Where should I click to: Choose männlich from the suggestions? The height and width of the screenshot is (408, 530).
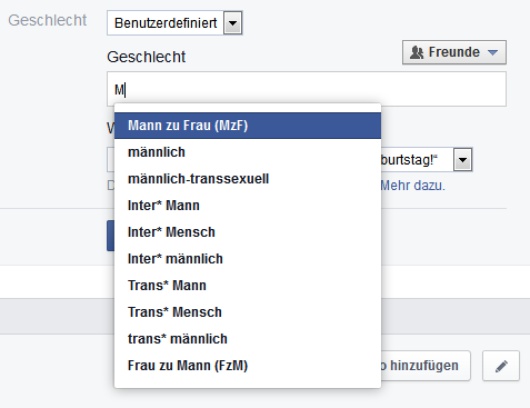point(247,152)
